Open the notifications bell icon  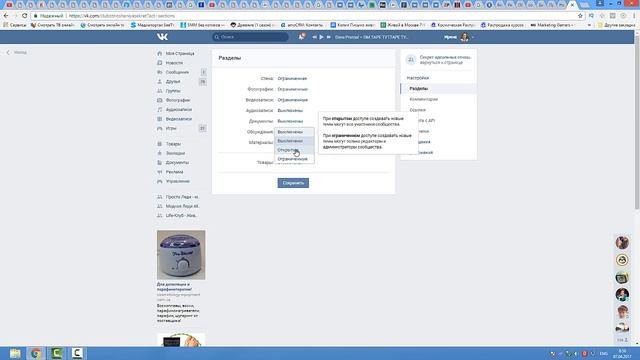point(301,37)
